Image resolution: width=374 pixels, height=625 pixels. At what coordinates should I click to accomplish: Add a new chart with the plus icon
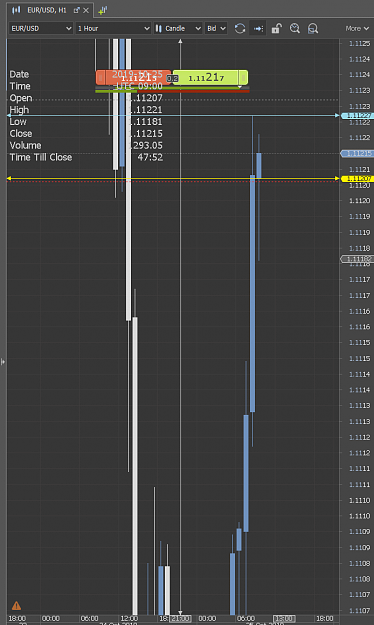[x=102, y=10]
